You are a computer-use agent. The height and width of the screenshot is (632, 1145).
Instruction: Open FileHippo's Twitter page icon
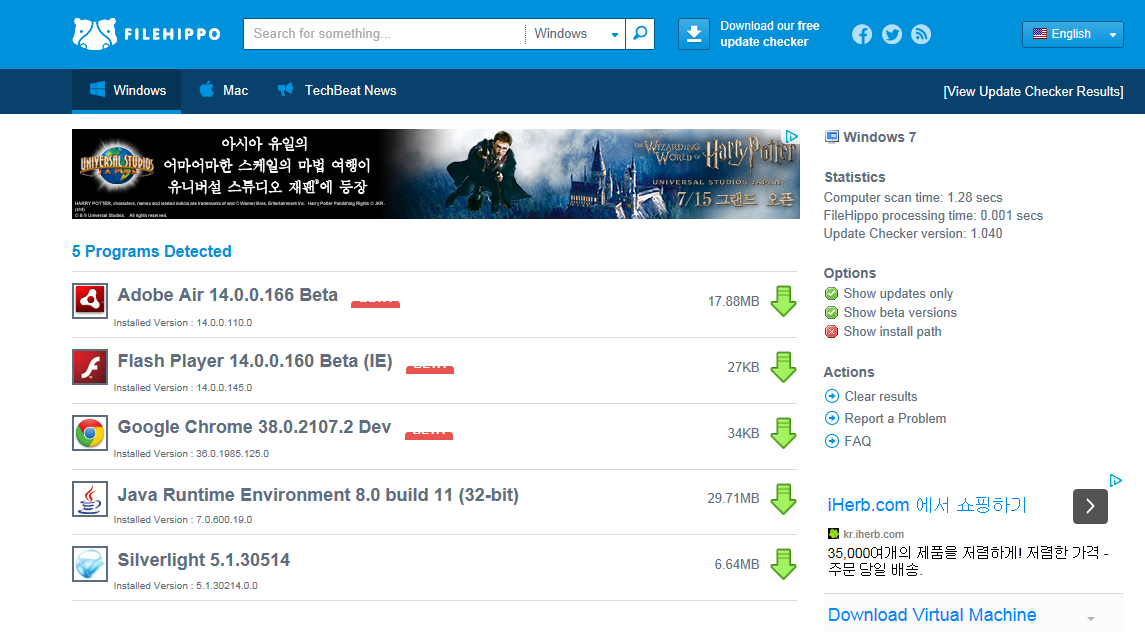pos(892,34)
